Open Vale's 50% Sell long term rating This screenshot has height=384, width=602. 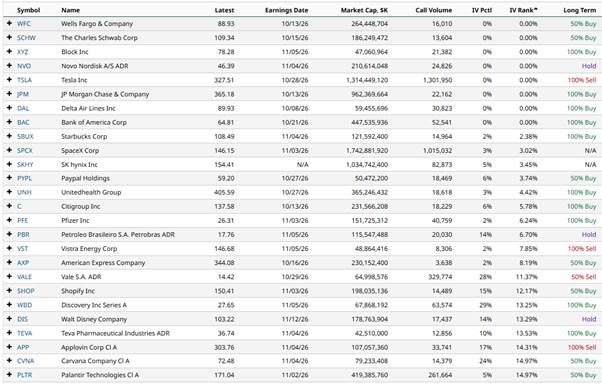584,277
